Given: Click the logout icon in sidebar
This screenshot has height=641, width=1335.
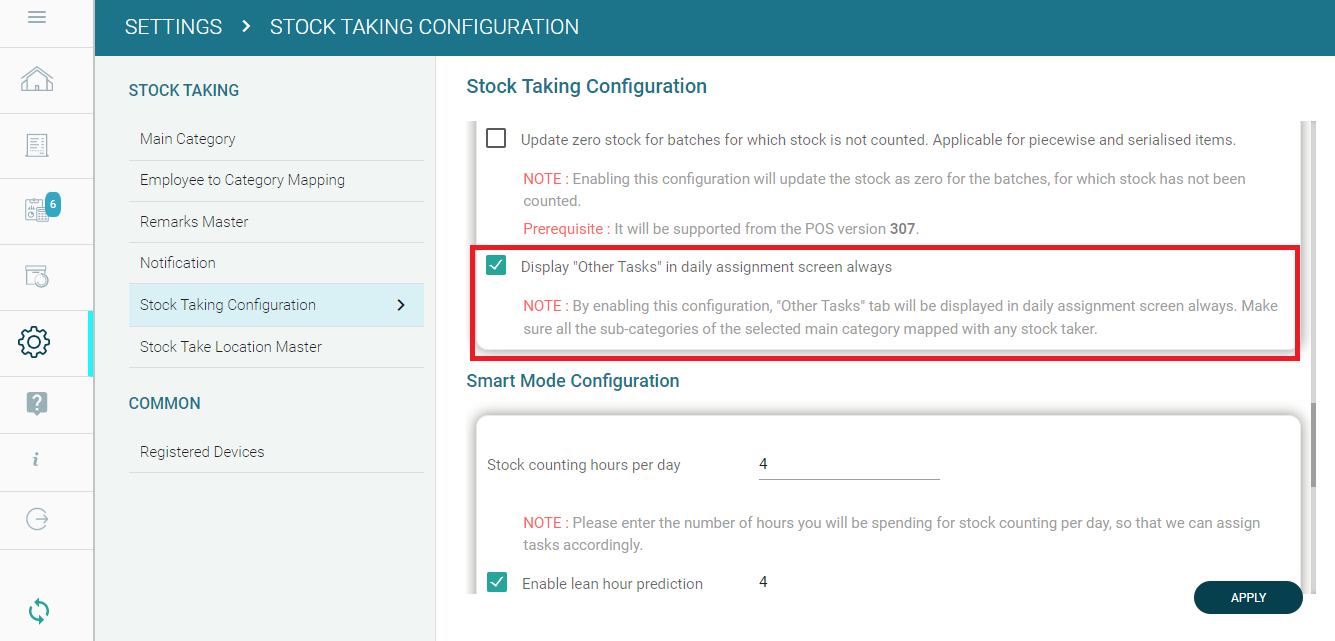Looking at the screenshot, I should pos(37,519).
